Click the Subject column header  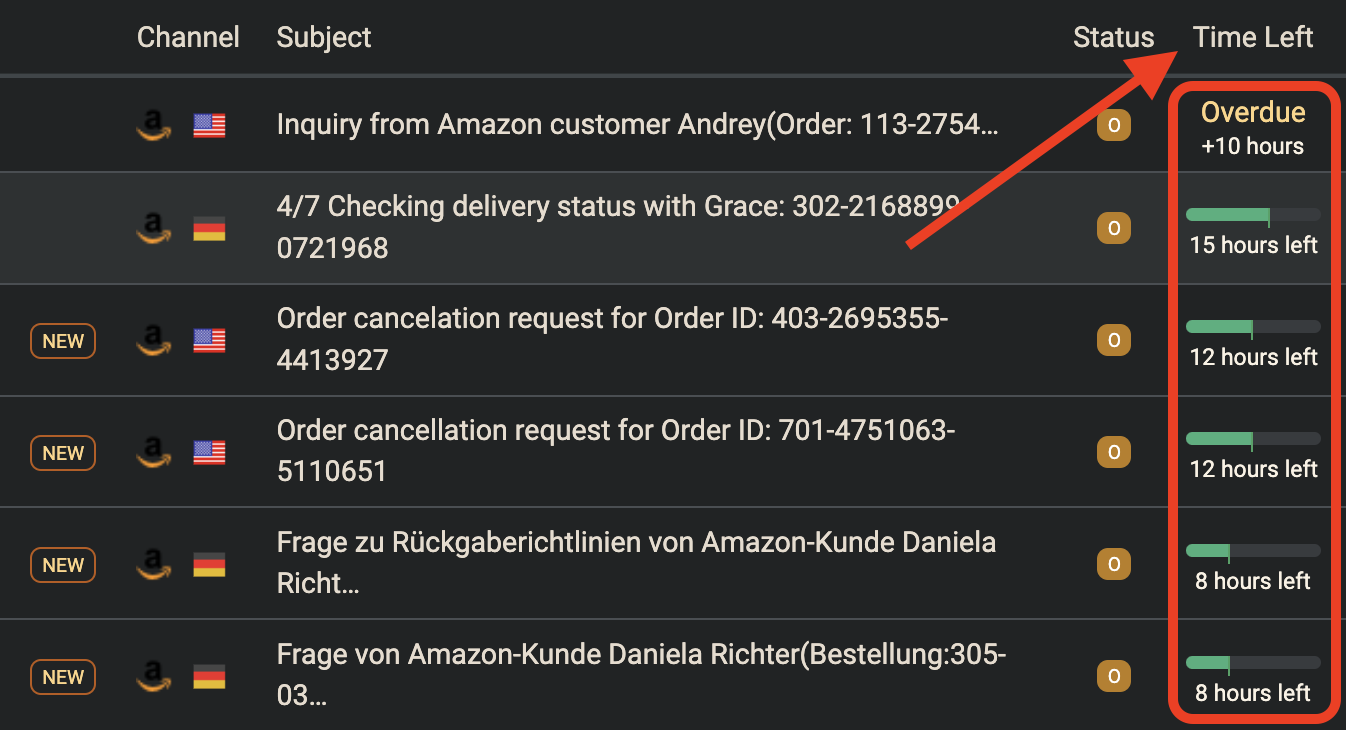tap(324, 38)
